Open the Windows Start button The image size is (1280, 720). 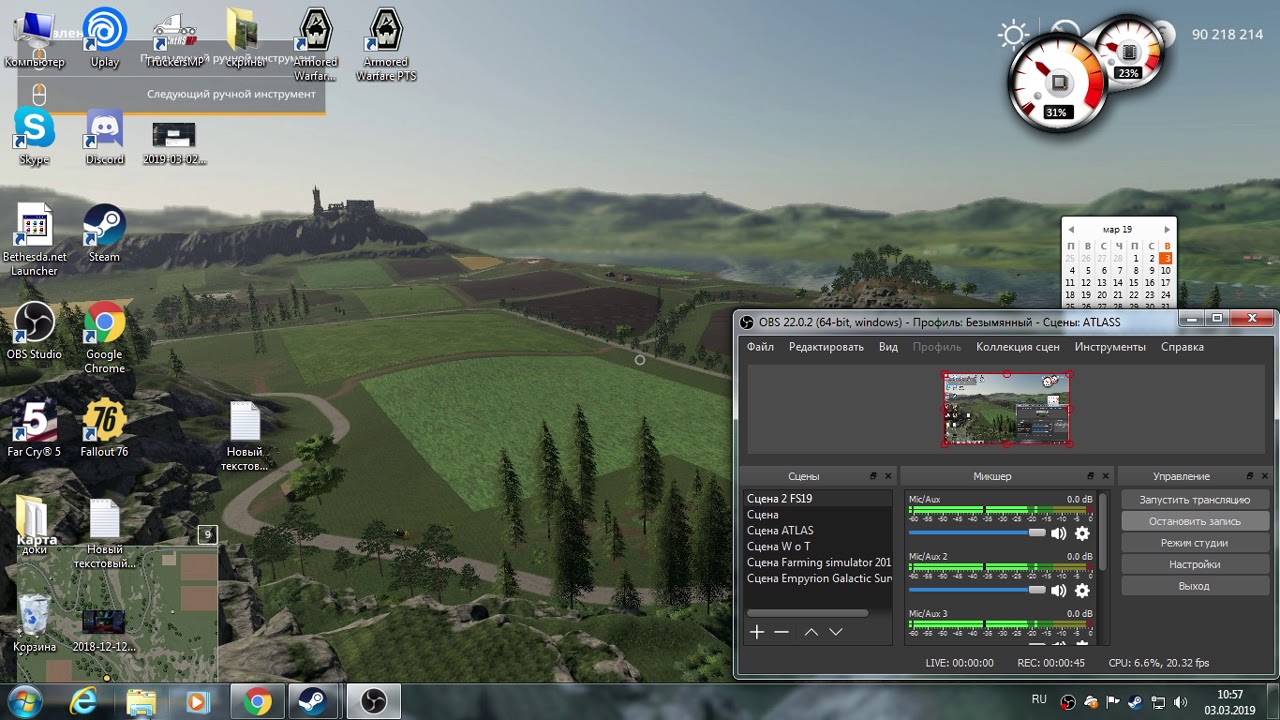point(24,701)
